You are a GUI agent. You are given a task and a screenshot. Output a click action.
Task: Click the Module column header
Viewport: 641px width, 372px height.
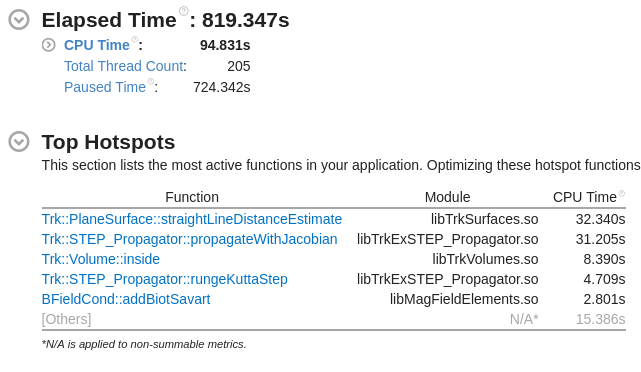(447, 197)
